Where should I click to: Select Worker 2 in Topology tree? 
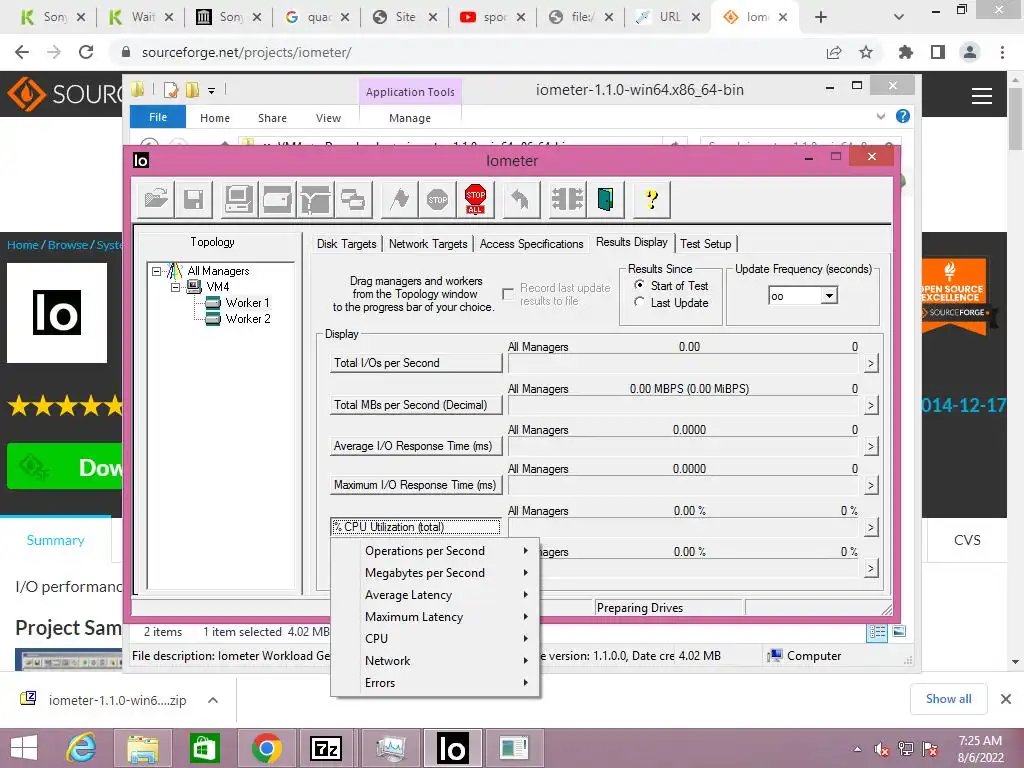[x=248, y=319]
